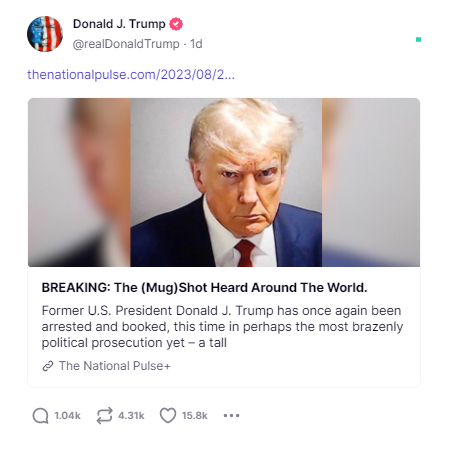Click the 1.04k reply count

[67, 416]
